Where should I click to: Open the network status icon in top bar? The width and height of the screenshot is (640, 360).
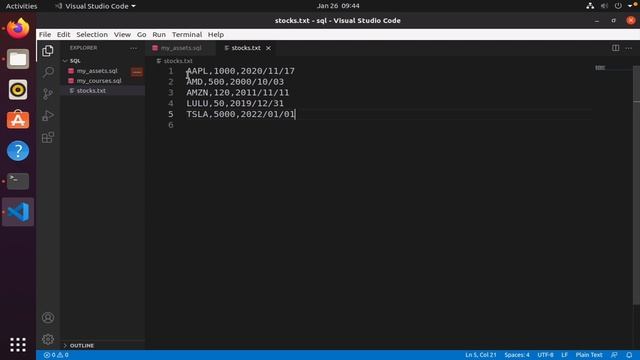tap(590, 6)
